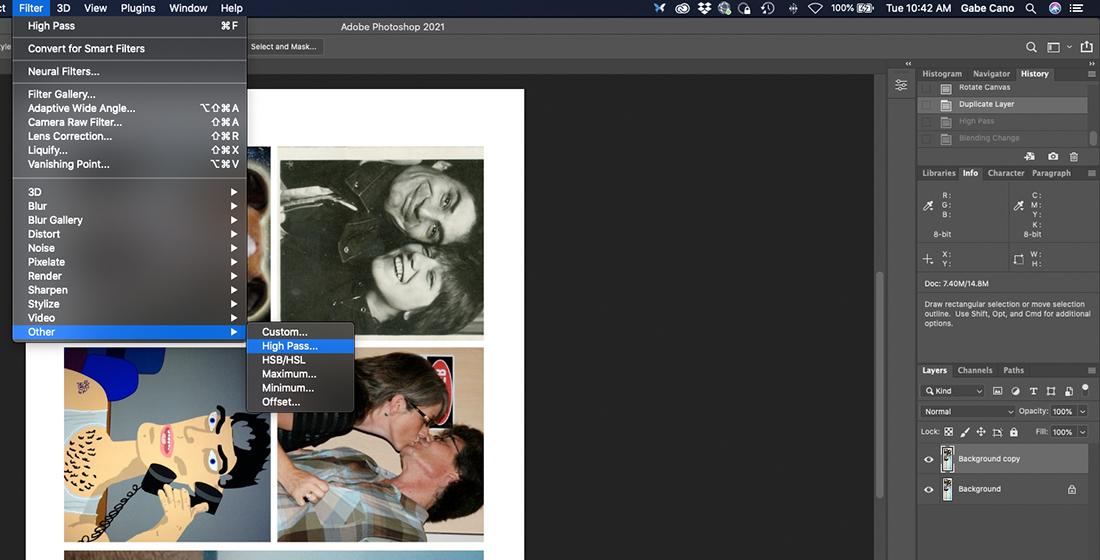The width and height of the screenshot is (1100, 560).
Task: Select the Rotate Canvas history state
Action: tap(984, 87)
